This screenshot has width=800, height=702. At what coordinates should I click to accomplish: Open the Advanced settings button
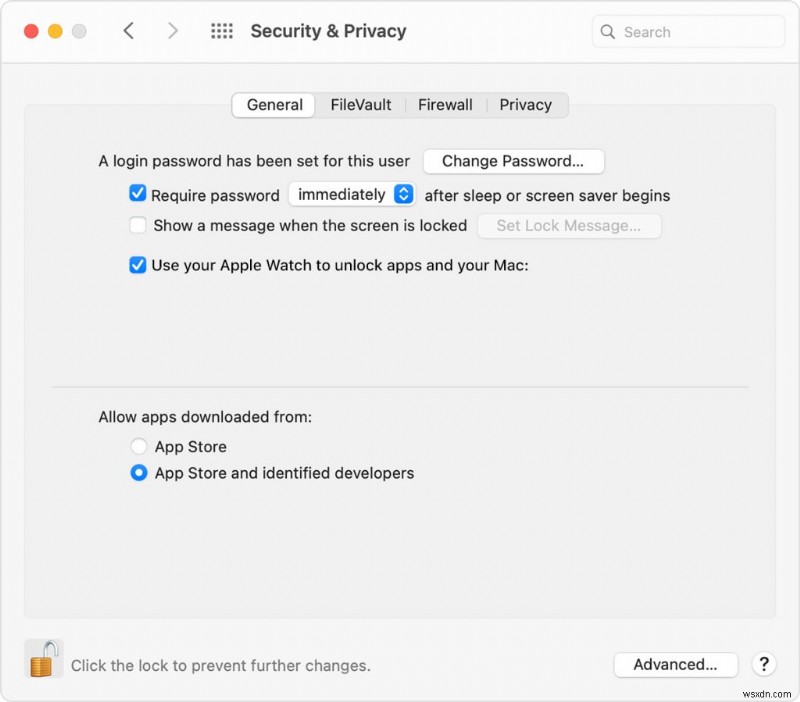[676, 664]
